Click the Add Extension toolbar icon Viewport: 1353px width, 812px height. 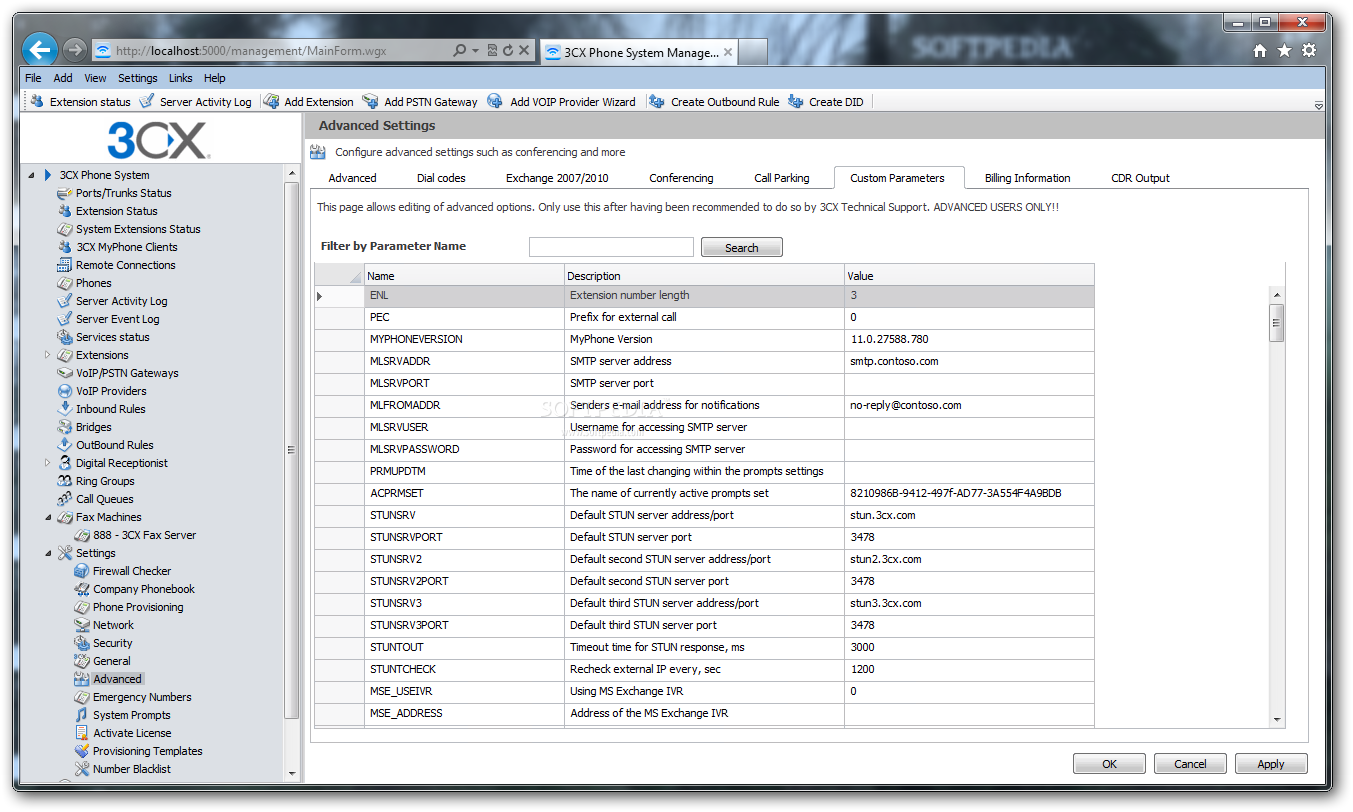pos(271,101)
